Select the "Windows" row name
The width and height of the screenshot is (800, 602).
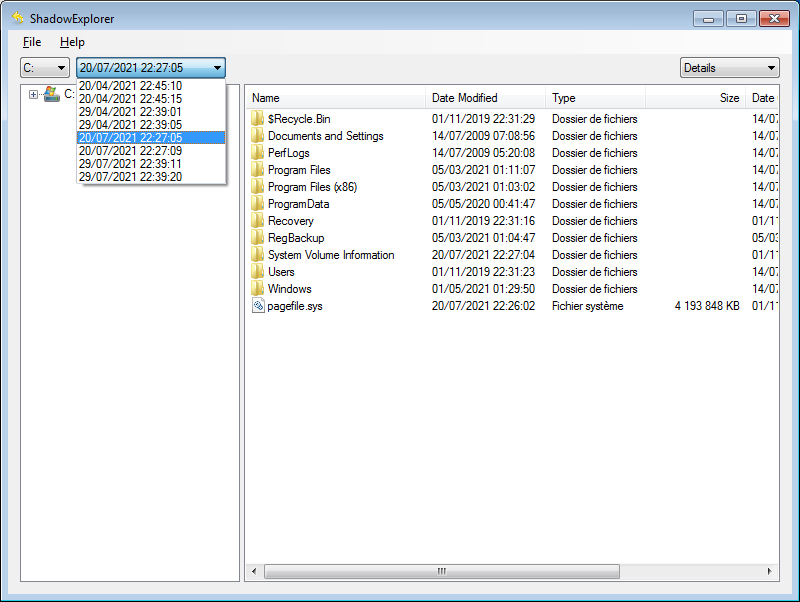[x=290, y=289]
